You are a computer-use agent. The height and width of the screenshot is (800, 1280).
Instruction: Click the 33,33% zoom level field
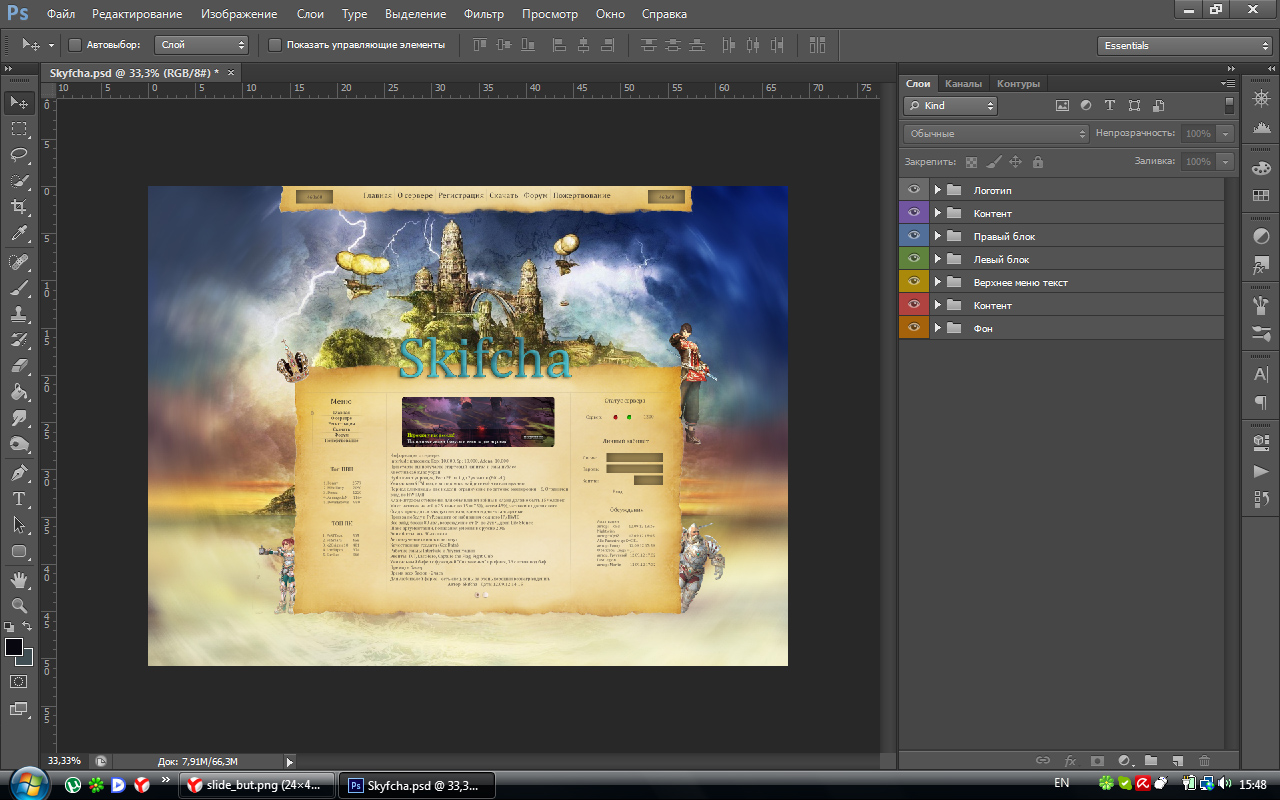tap(65, 761)
